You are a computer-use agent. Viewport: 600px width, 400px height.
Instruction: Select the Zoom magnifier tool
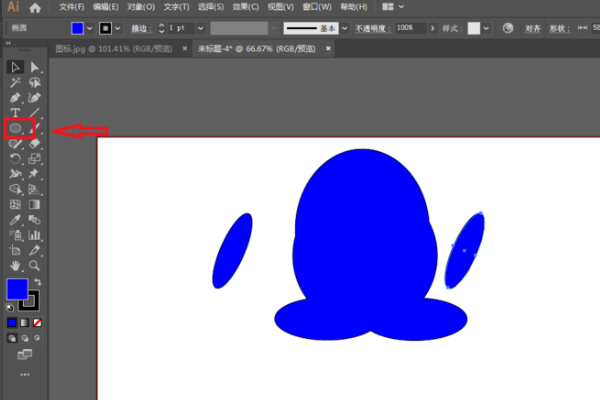35,266
